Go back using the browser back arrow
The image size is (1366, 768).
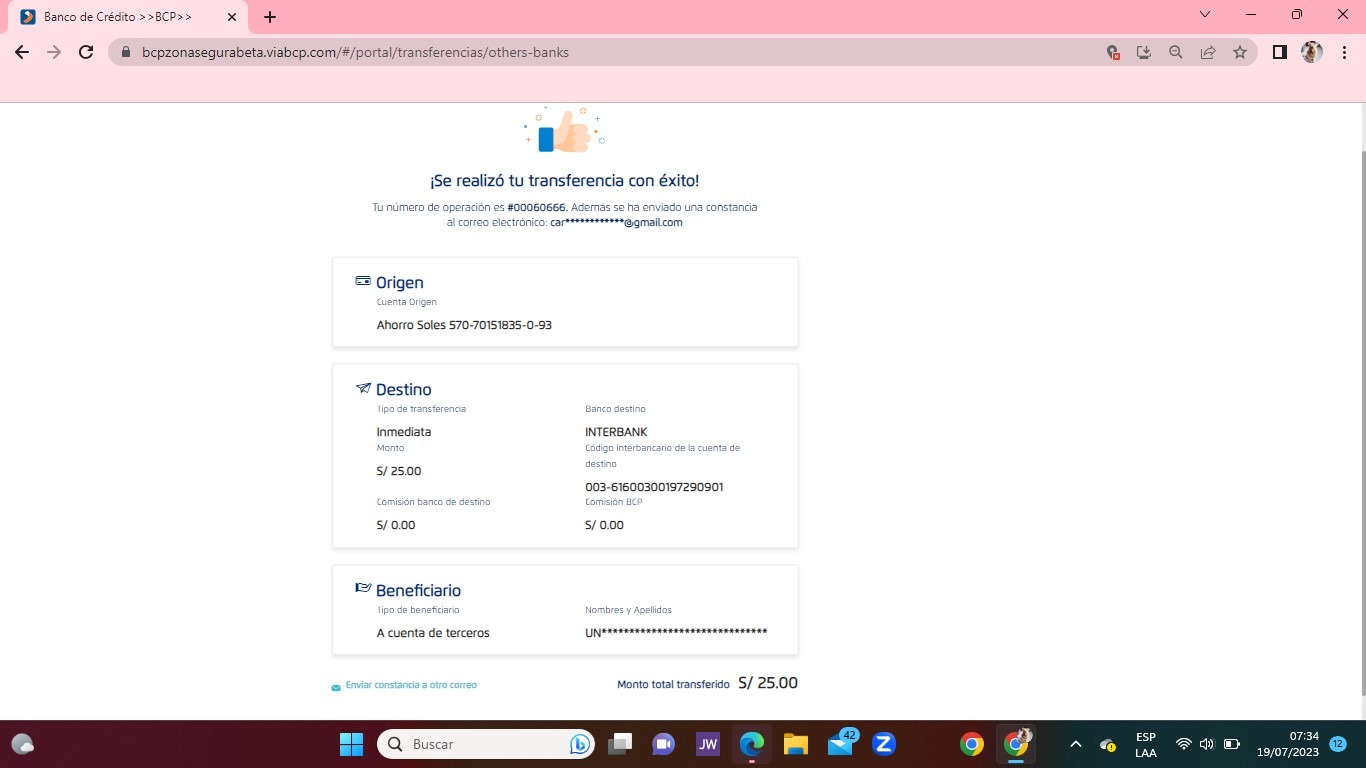pyautogui.click(x=22, y=52)
